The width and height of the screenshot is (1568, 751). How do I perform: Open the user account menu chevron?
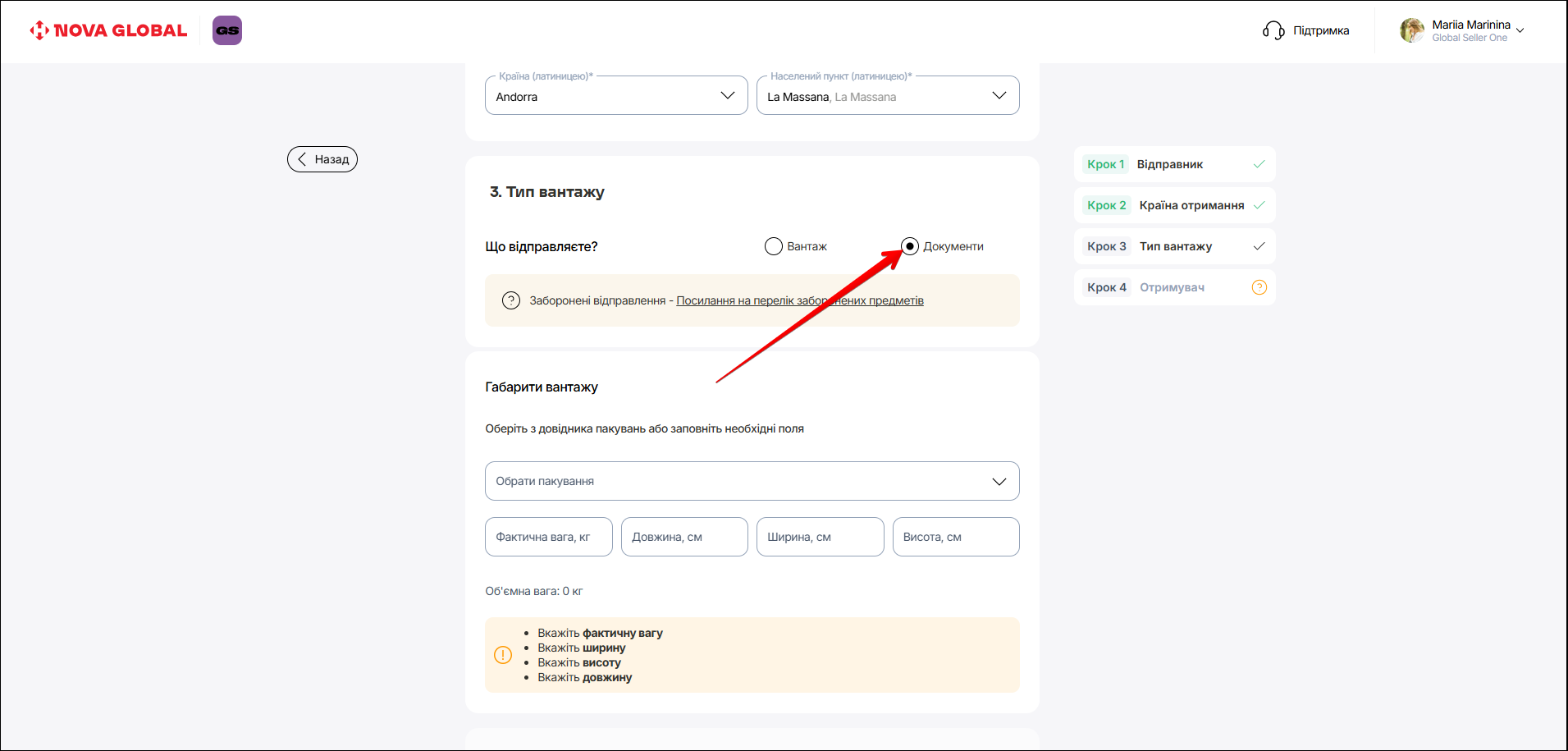pyautogui.click(x=1520, y=31)
